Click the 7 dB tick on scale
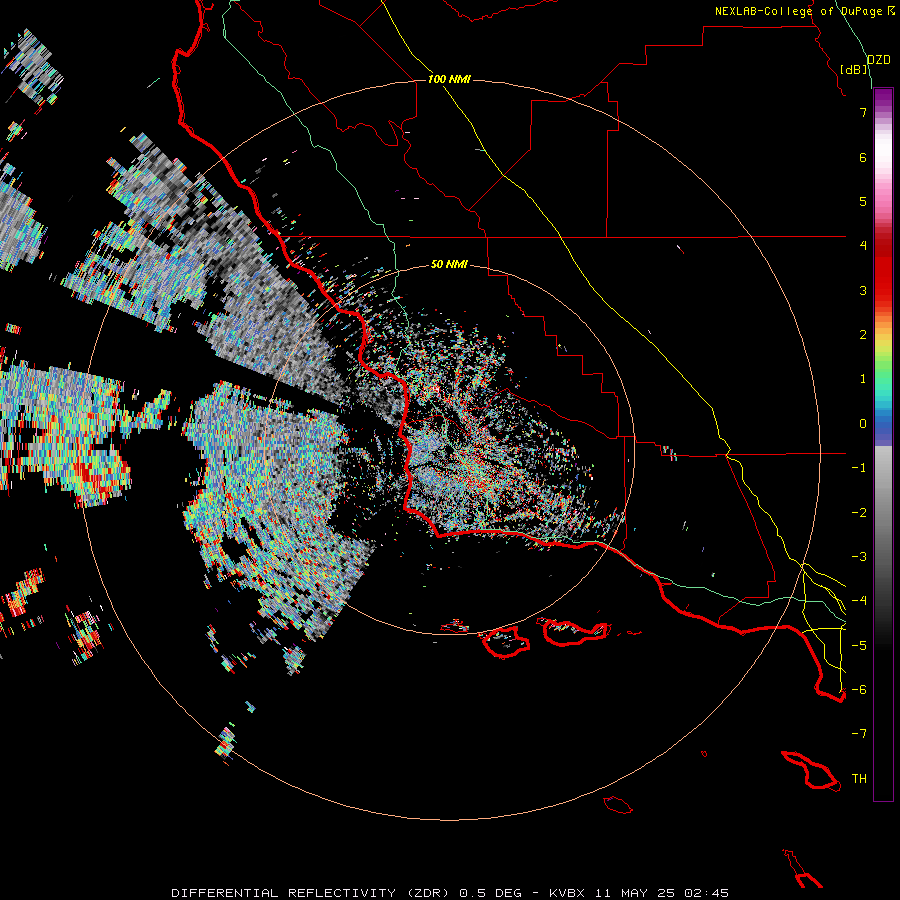The height and width of the screenshot is (900, 900). (863, 112)
